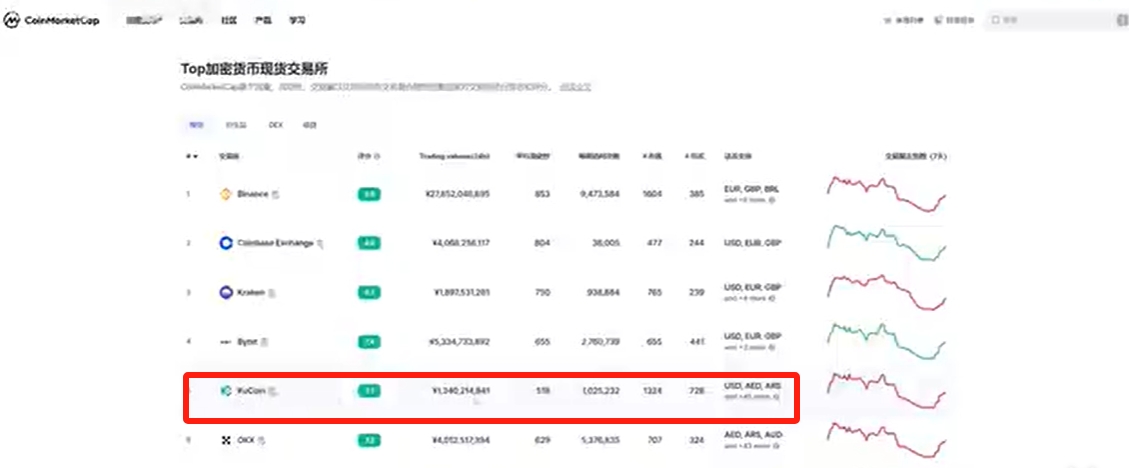Click the small icon beside Kraken name
The height and width of the screenshot is (468, 1129).
tap(272, 293)
